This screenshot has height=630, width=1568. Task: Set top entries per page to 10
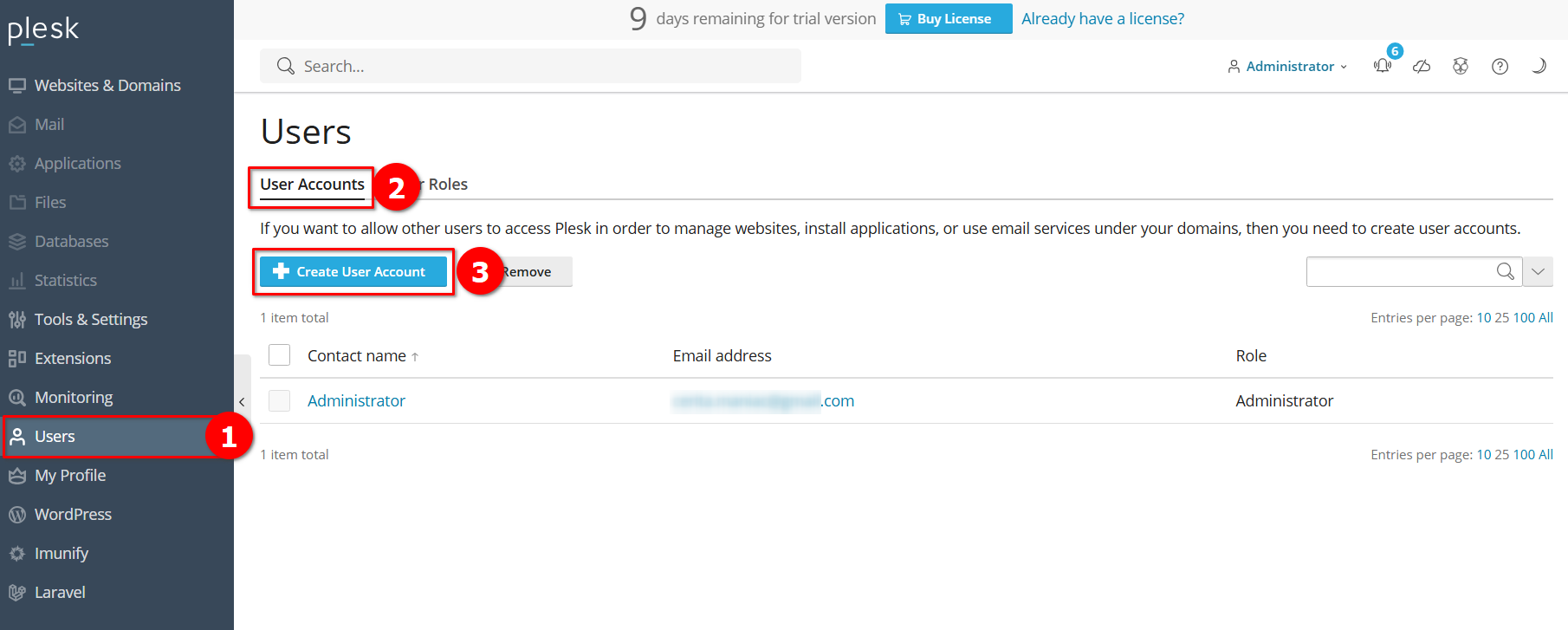(1484, 318)
